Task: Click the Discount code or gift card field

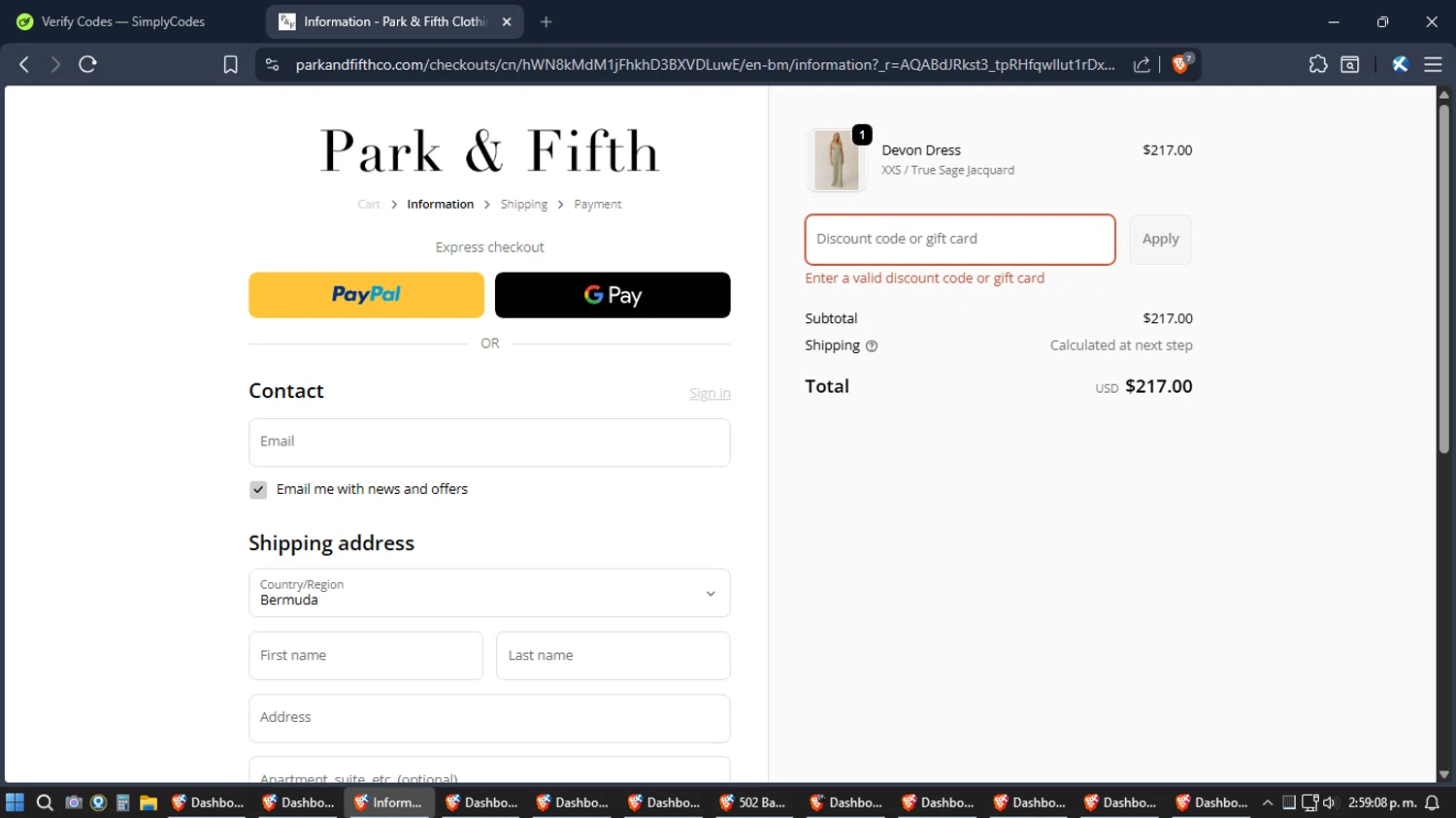Action: (x=960, y=240)
